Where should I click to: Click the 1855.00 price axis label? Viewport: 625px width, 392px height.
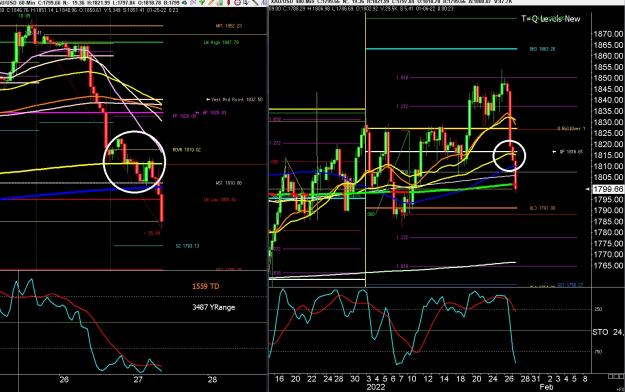(x=608, y=67)
